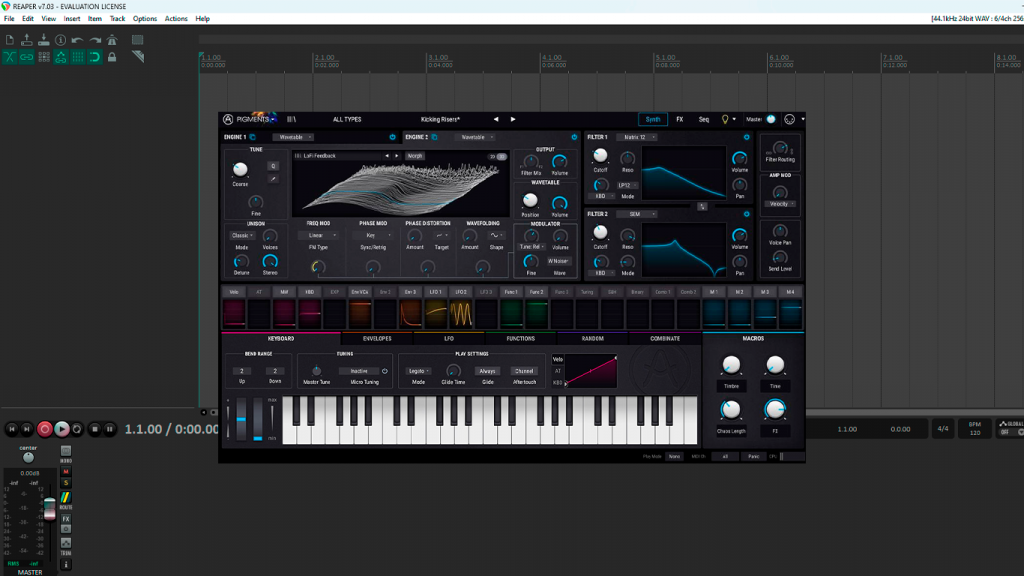Screen dimensions: 1024x576
Task: Click the play button in the transport
Action: [61, 429]
